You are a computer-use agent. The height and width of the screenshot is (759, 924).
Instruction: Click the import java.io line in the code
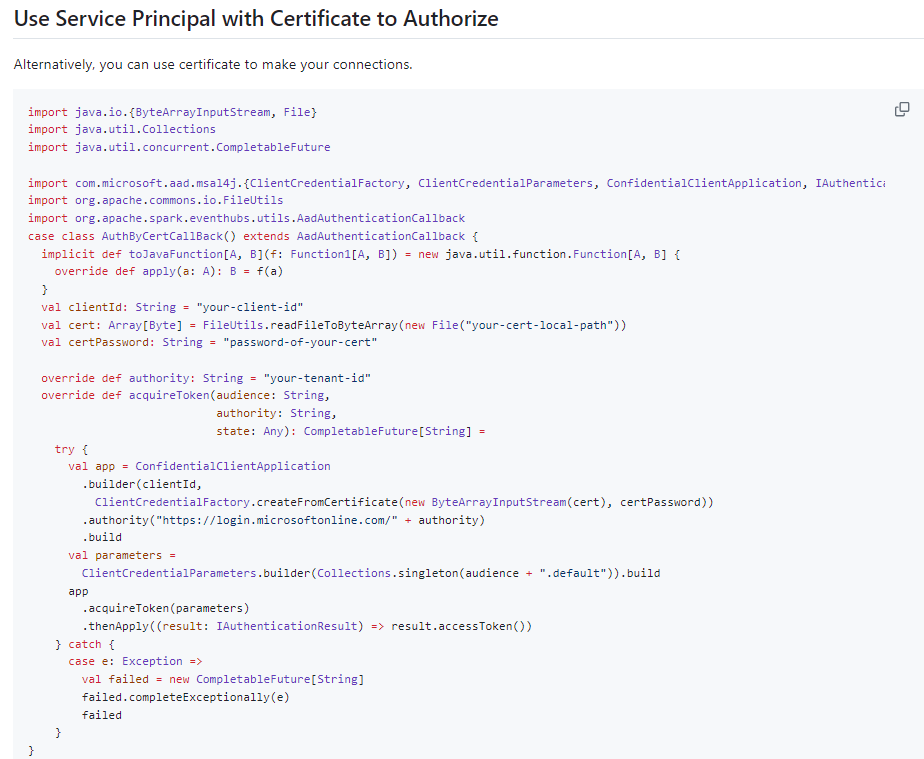tap(175, 111)
